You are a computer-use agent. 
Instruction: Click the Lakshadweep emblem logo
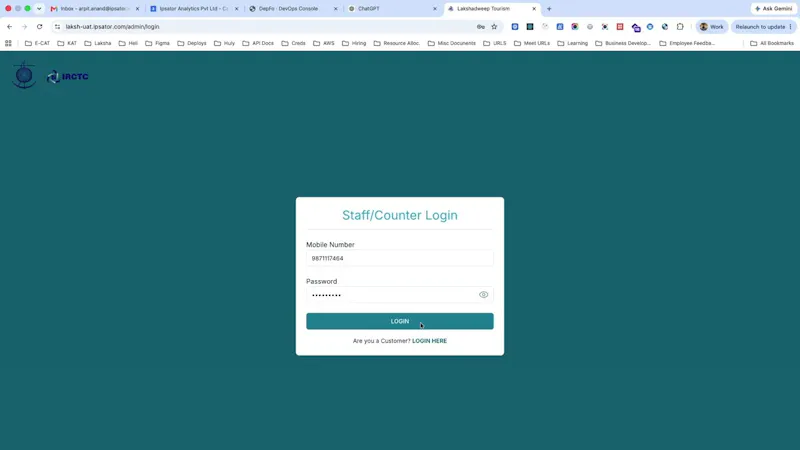click(x=24, y=75)
